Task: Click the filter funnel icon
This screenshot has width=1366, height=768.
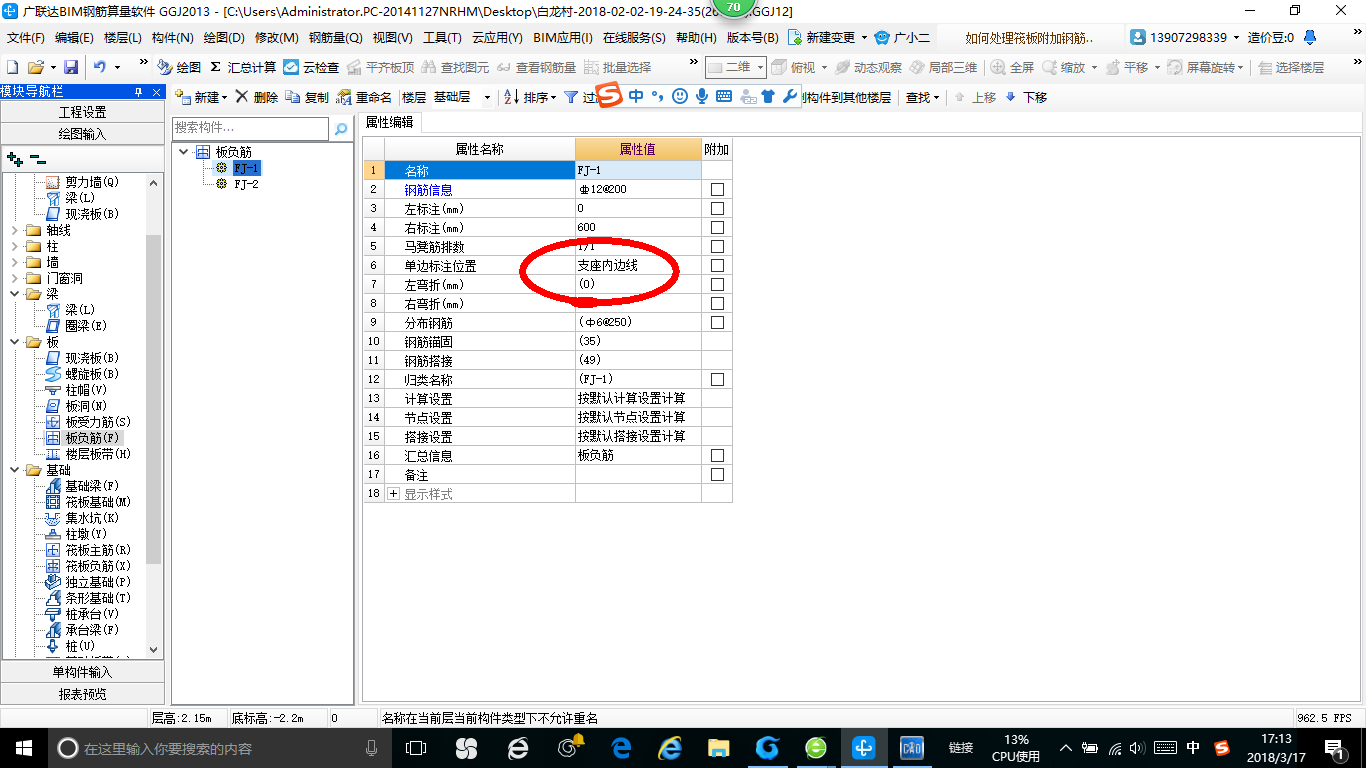Action: [570, 97]
